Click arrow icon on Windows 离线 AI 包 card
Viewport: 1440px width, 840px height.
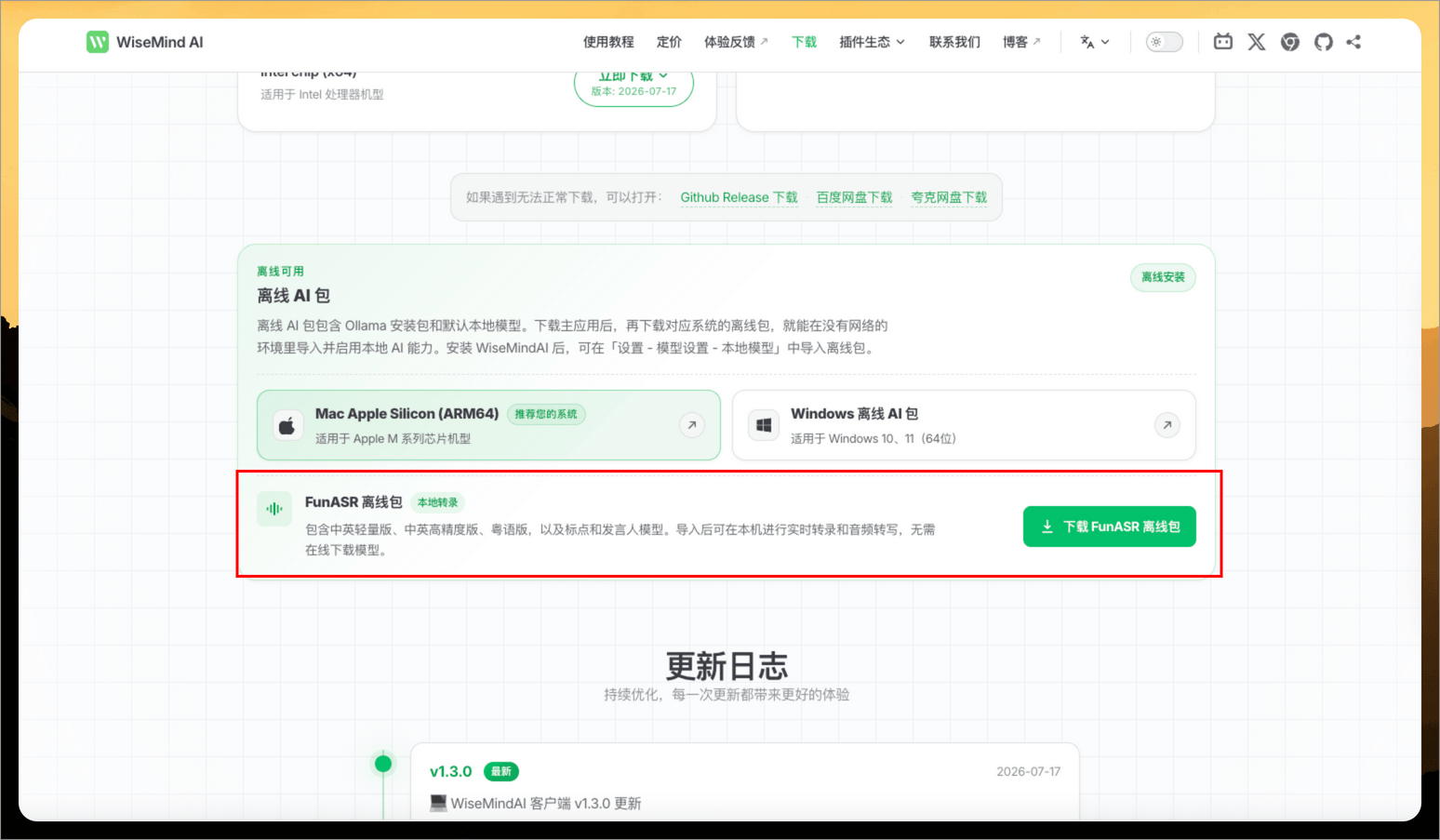[1167, 425]
